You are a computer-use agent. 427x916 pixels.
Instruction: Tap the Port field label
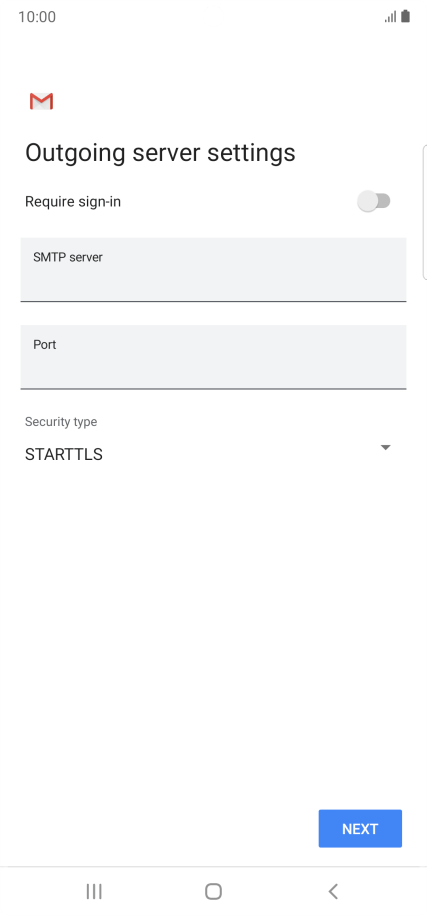(x=44, y=345)
